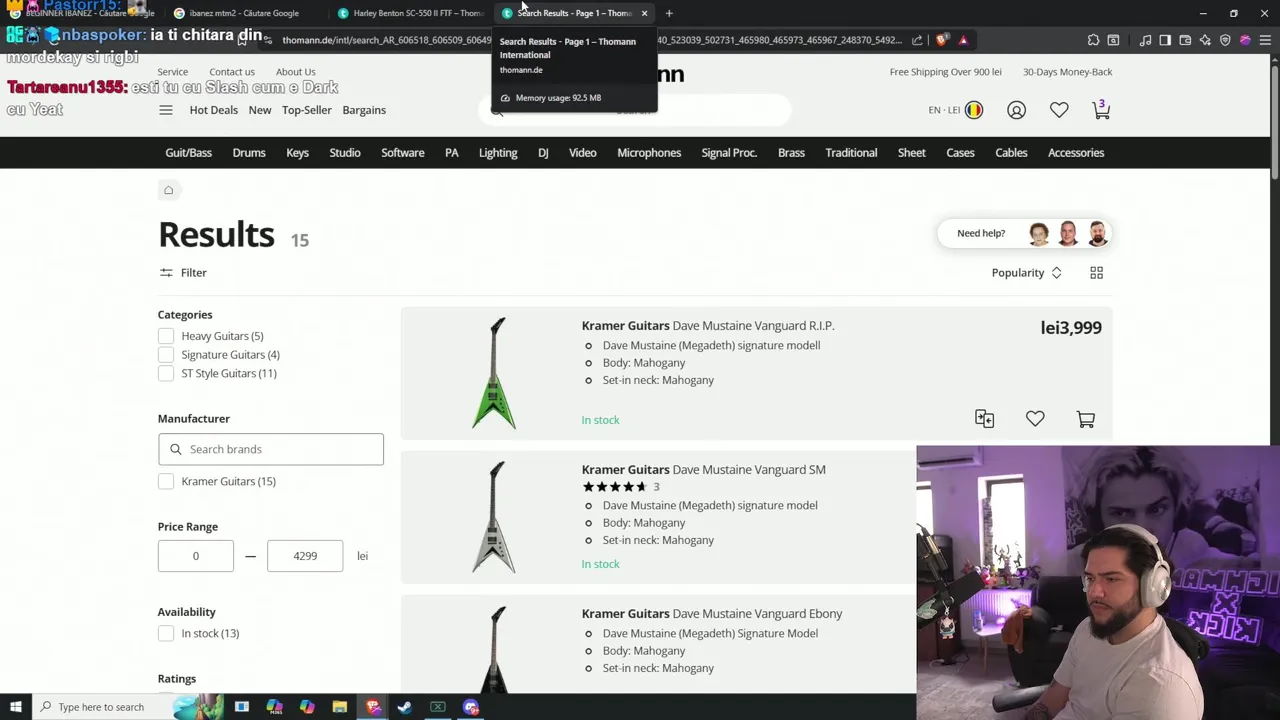Open the browser main menu icon

(x=1265, y=40)
